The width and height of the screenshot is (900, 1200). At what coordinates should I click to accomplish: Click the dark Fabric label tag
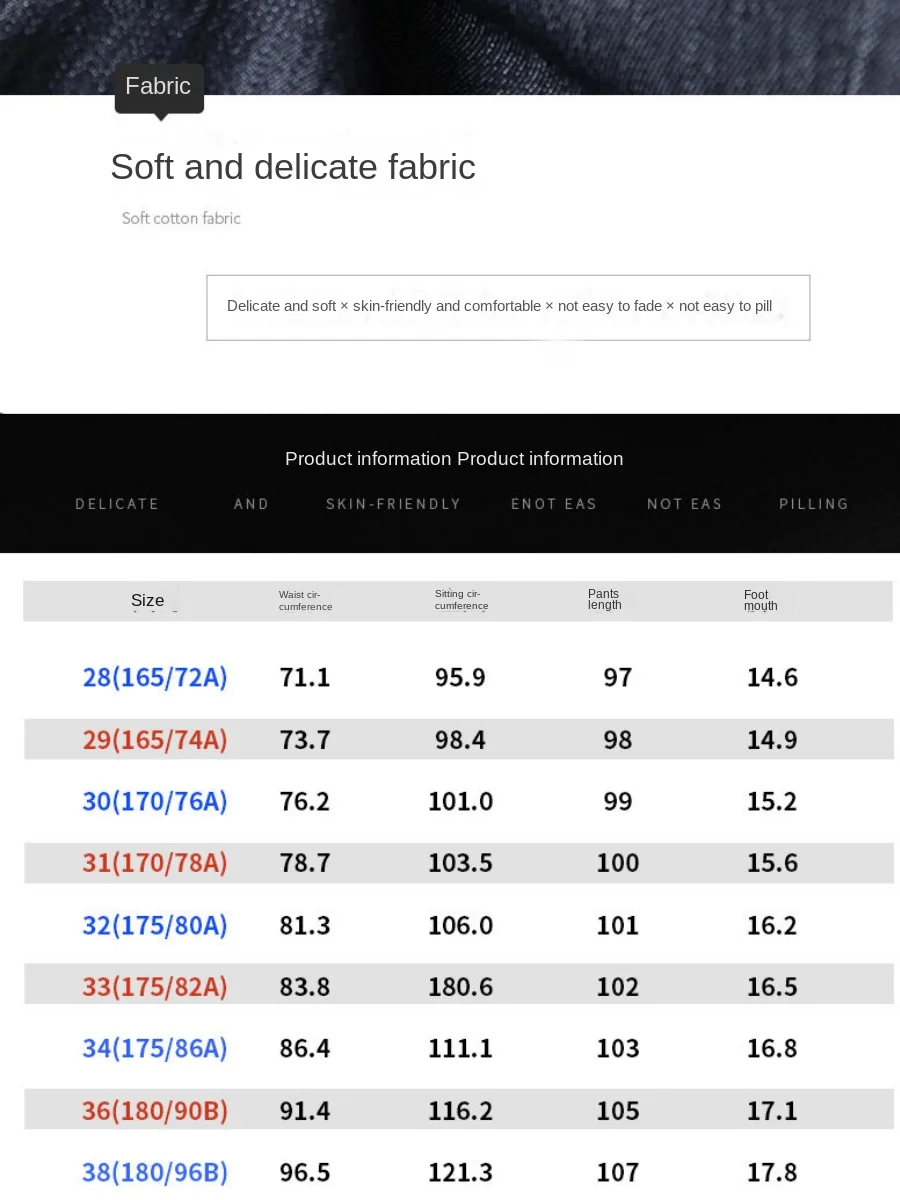[159, 88]
